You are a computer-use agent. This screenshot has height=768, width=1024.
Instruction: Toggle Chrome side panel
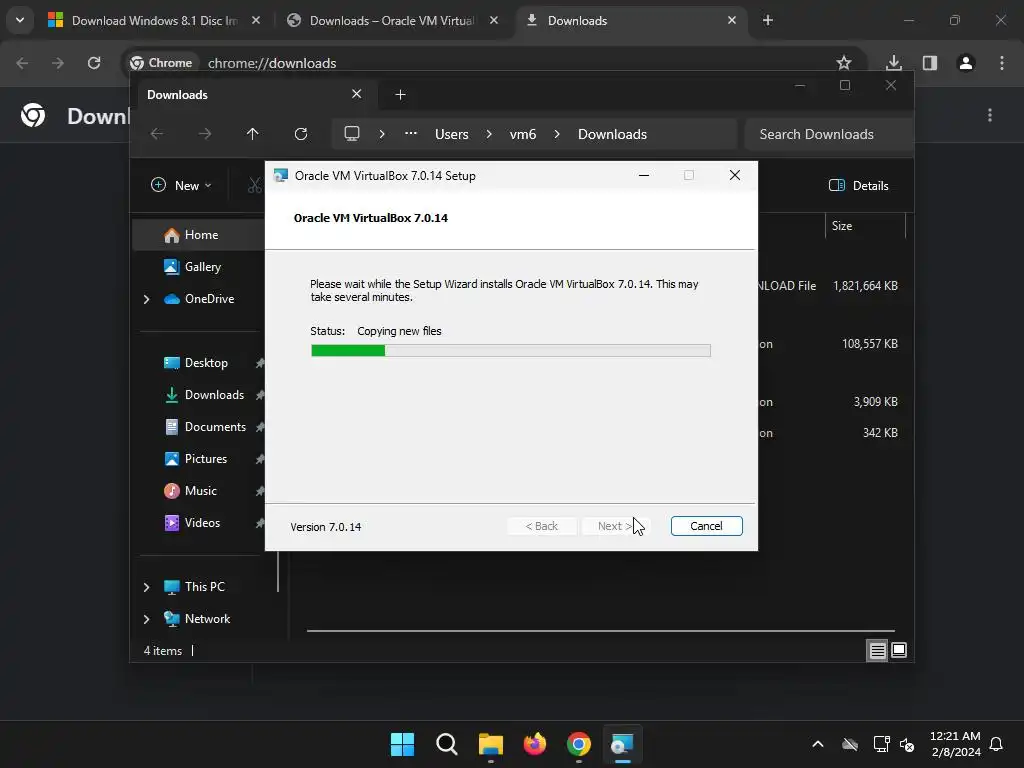pos(930,63)
